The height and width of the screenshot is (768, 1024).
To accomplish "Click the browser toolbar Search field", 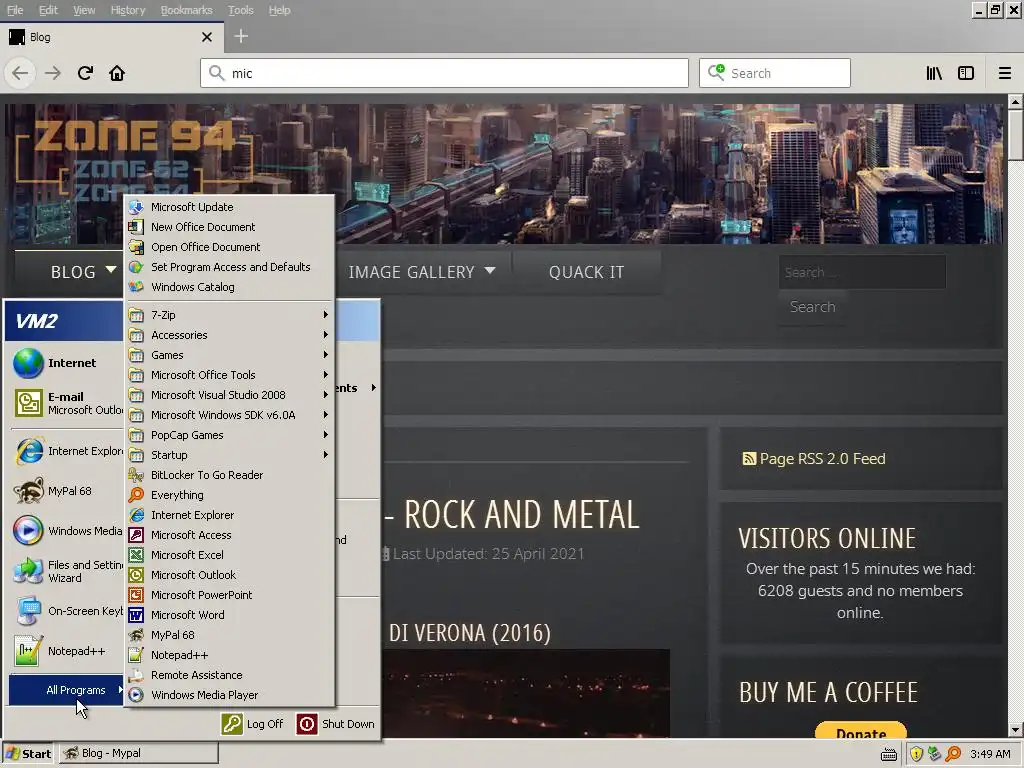I will 775,73.
